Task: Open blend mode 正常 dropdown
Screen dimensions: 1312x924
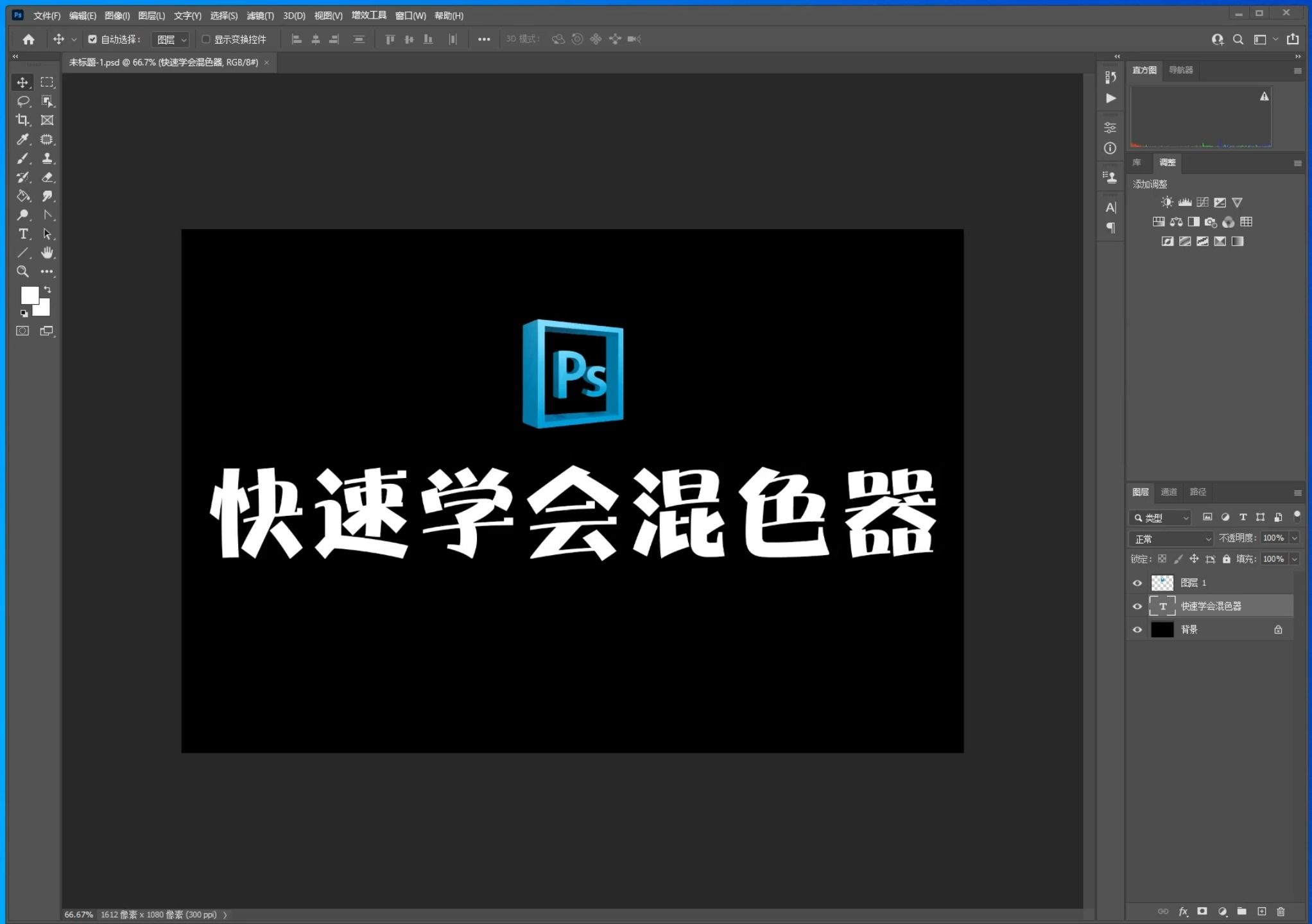Action: (x=1171, y=538)
